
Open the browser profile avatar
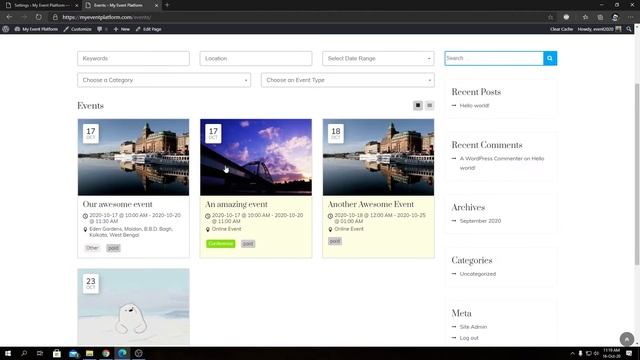tap(615, 17)
